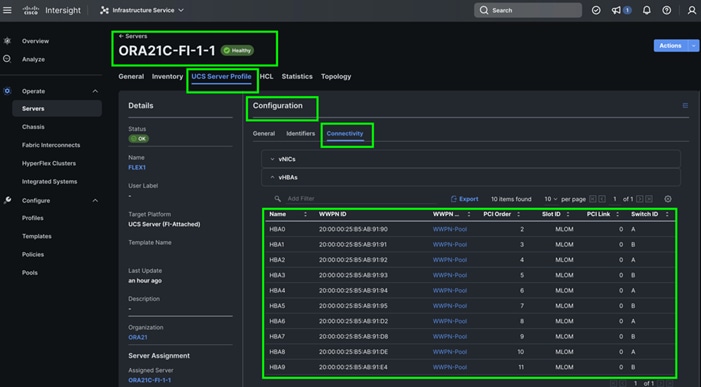
Task: Switch to the Inventory tab
Action: pyautogui.click(x=167, y=76)
